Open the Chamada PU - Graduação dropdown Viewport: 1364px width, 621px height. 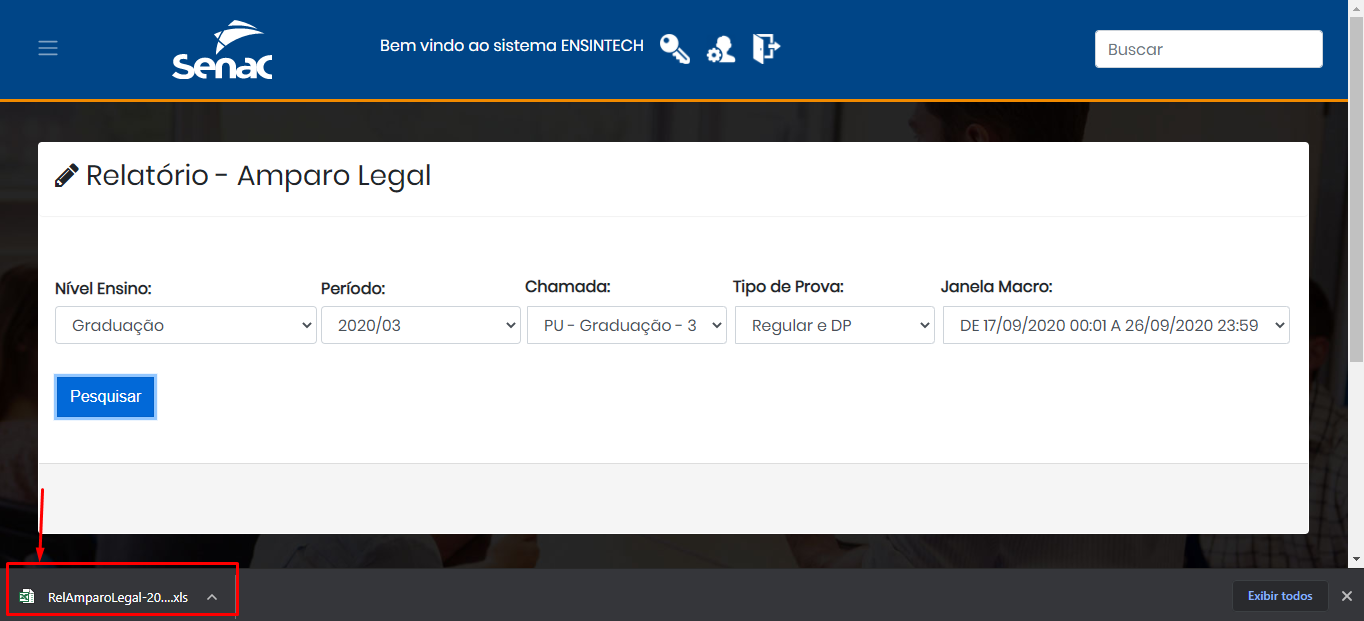[627, 325]
